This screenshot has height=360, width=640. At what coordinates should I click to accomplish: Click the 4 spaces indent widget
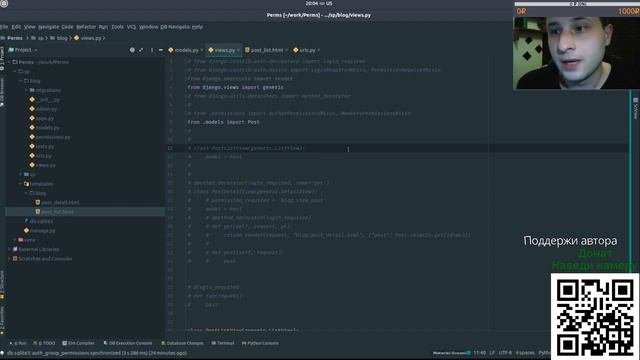[x=525, y=353]
